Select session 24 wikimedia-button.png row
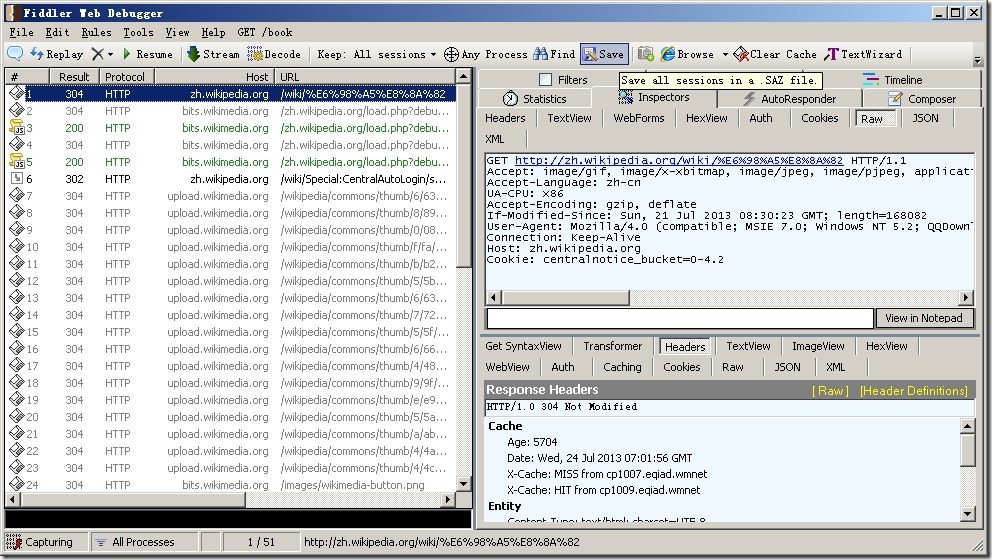 click(x=230, y=485)
